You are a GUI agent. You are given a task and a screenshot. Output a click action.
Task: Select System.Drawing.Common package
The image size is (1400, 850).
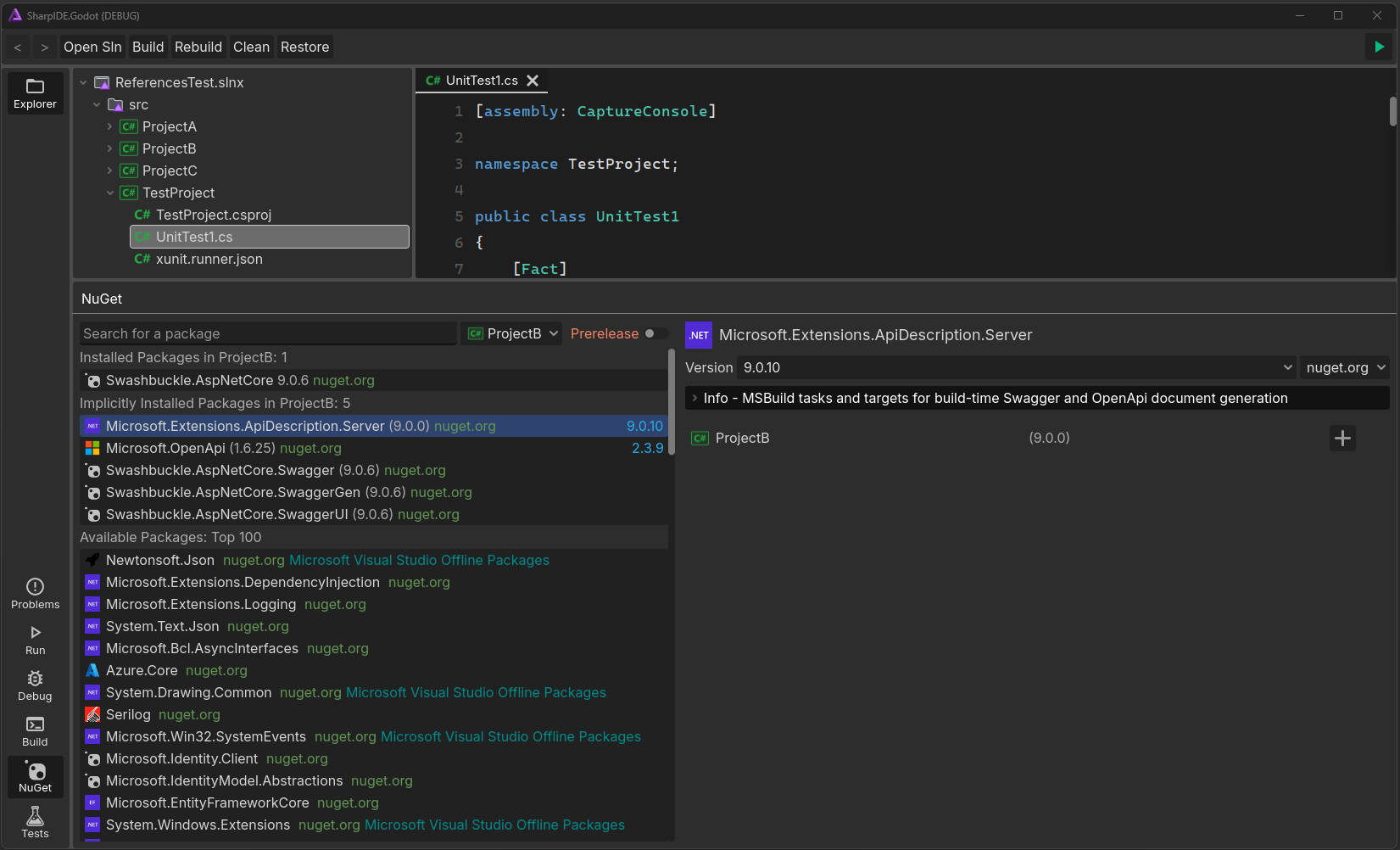(374, 692)
